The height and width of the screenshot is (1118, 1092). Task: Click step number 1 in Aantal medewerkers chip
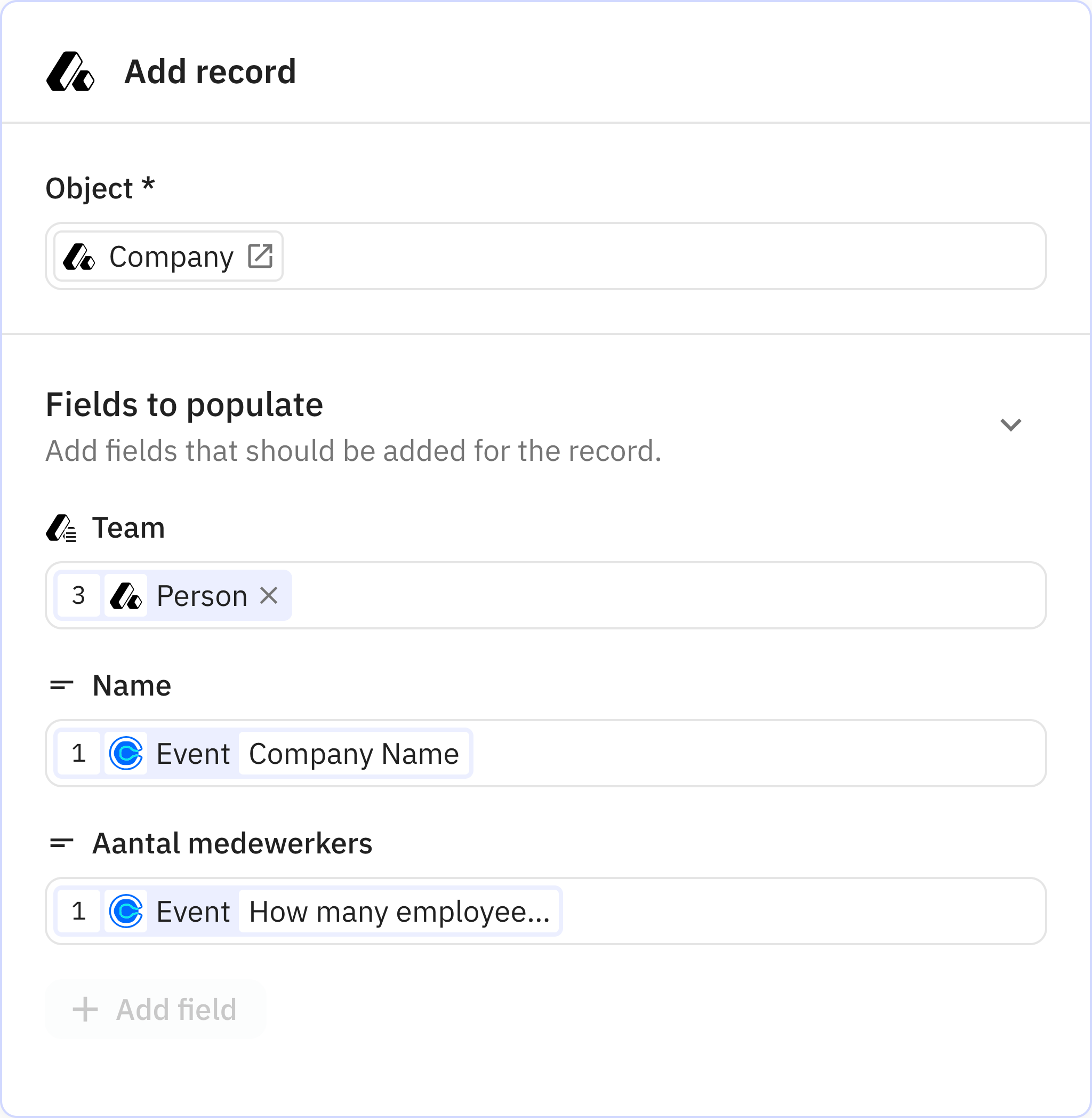click(x=78, y=911)
